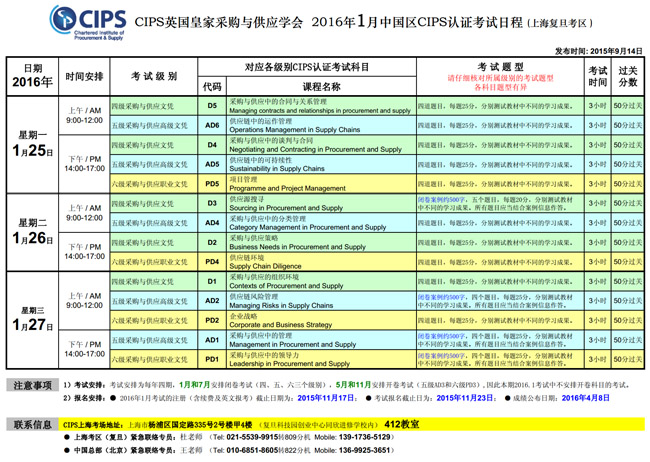Select course code D3 cell
650x462 pixels.
point(212,203)
